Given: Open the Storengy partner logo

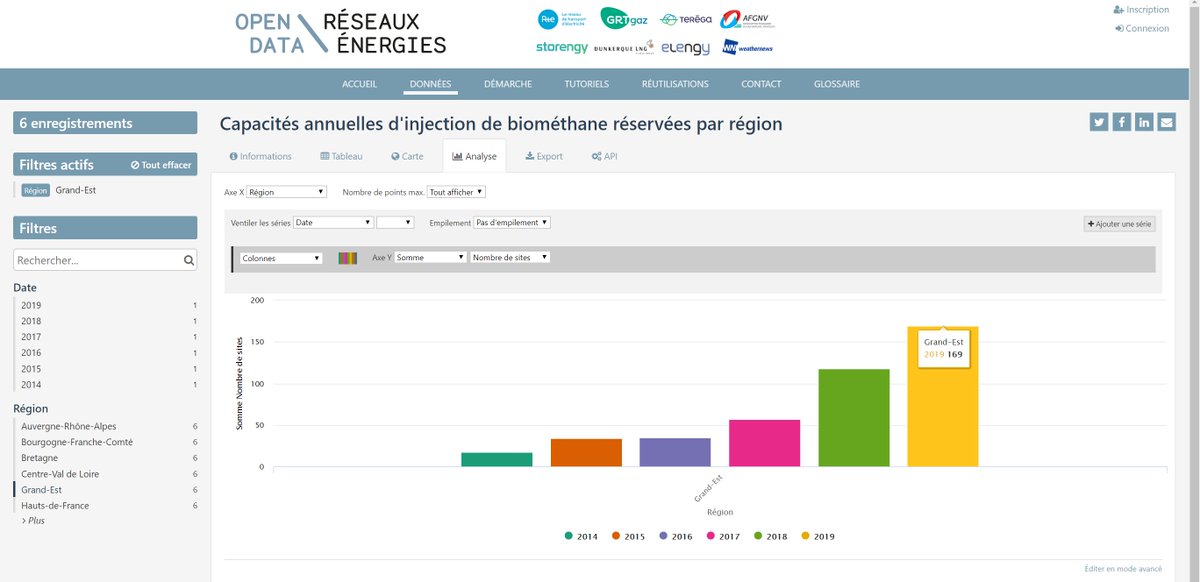Looking at the screenshot, I should coord(561,47).
